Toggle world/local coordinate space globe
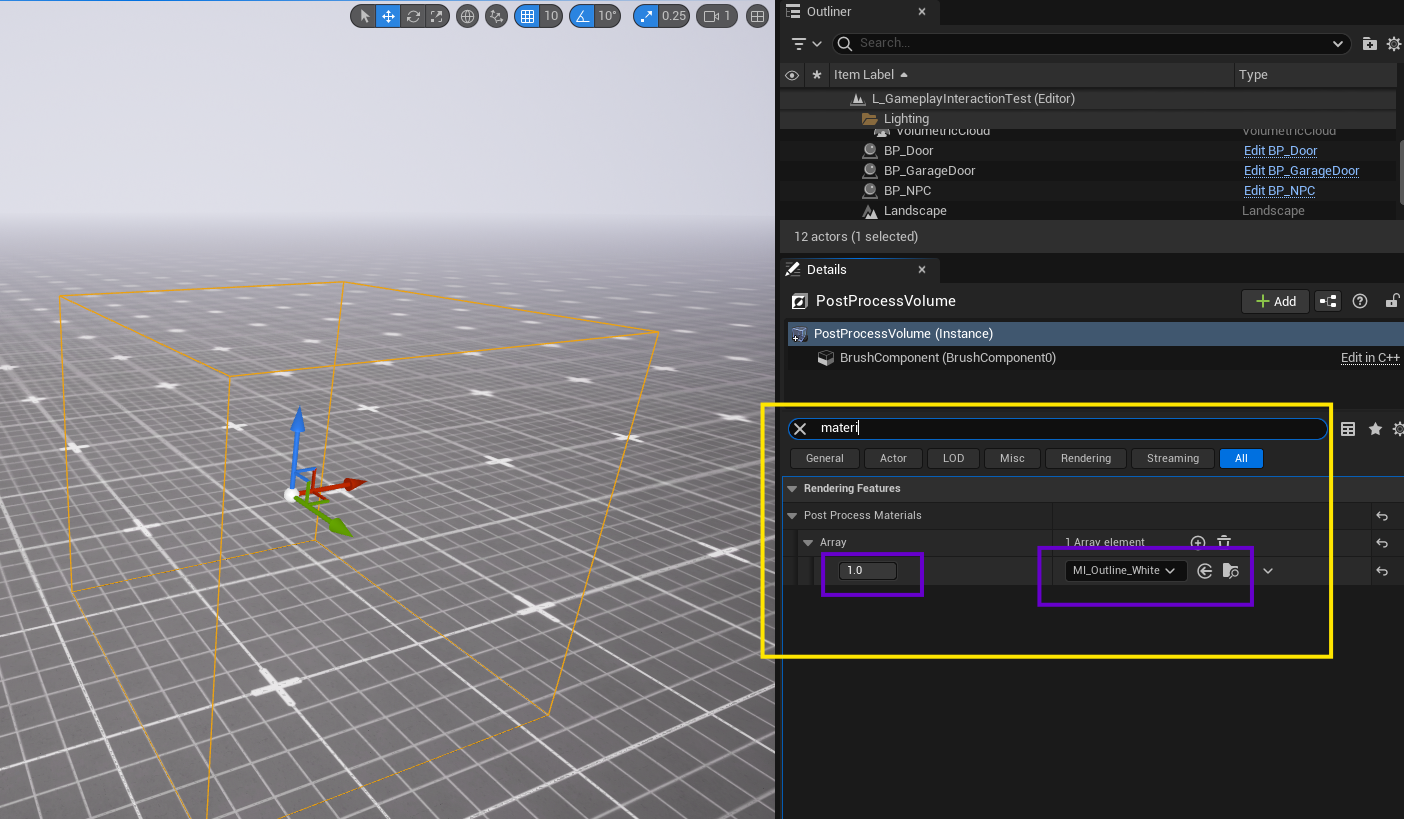The width and height of the screenshot is (1404, 819). (x=466, y=16)
